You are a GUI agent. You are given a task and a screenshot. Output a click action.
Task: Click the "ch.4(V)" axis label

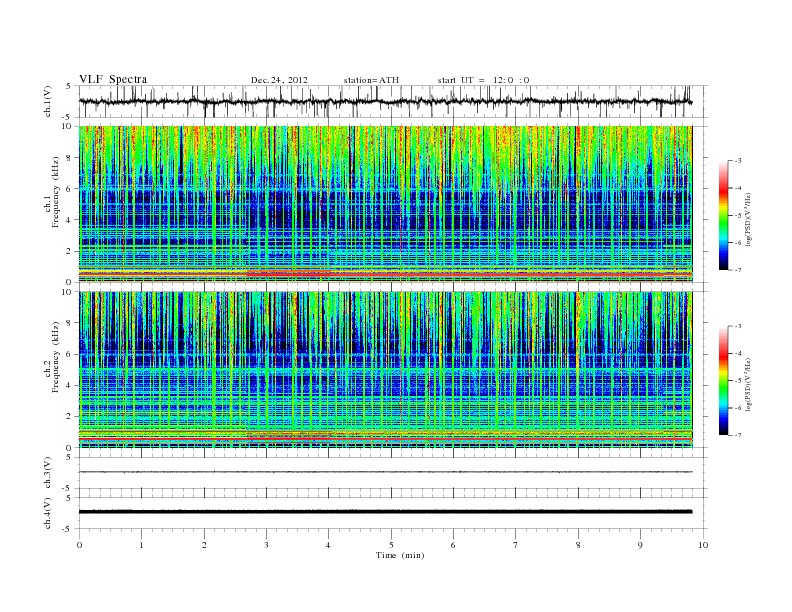click(48, 513)
